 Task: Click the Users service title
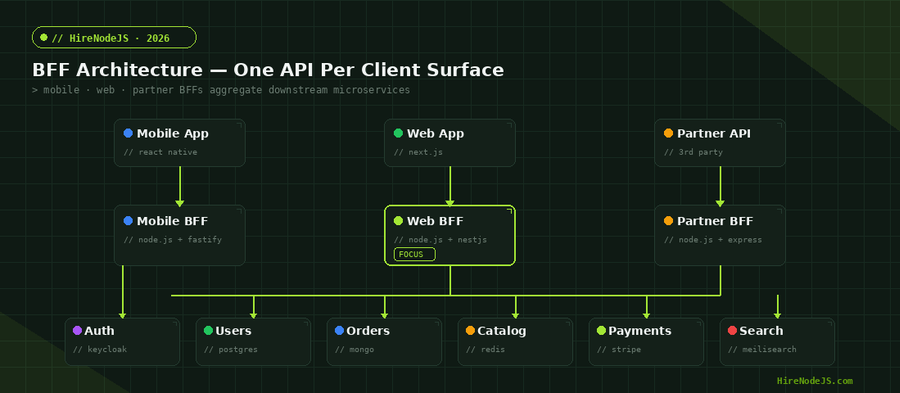point(234,331)
